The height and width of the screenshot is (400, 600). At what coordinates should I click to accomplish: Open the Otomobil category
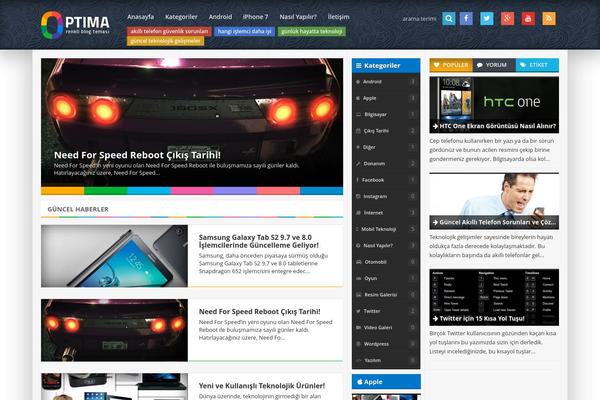(386, 262)
